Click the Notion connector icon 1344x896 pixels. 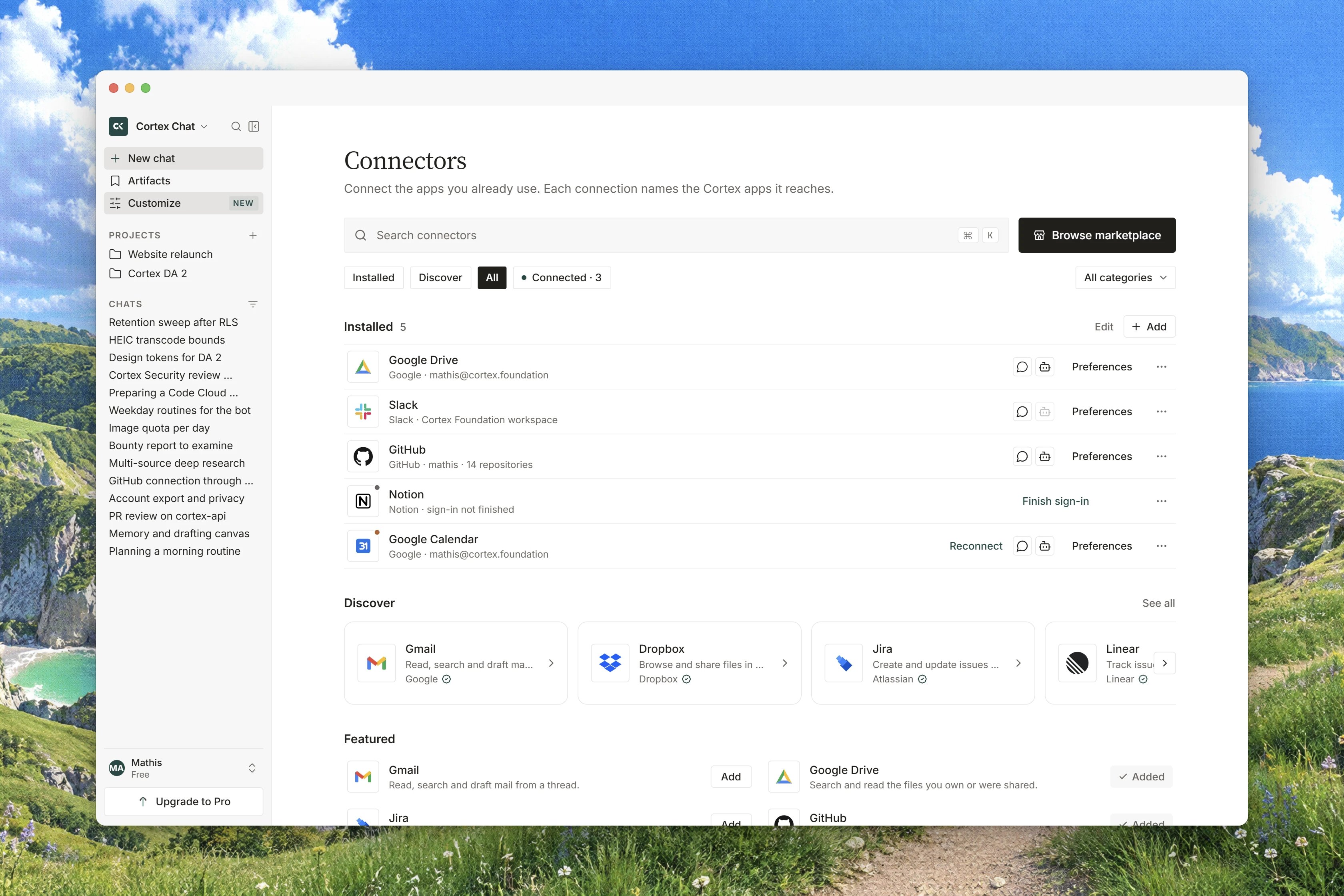point(363,501)
